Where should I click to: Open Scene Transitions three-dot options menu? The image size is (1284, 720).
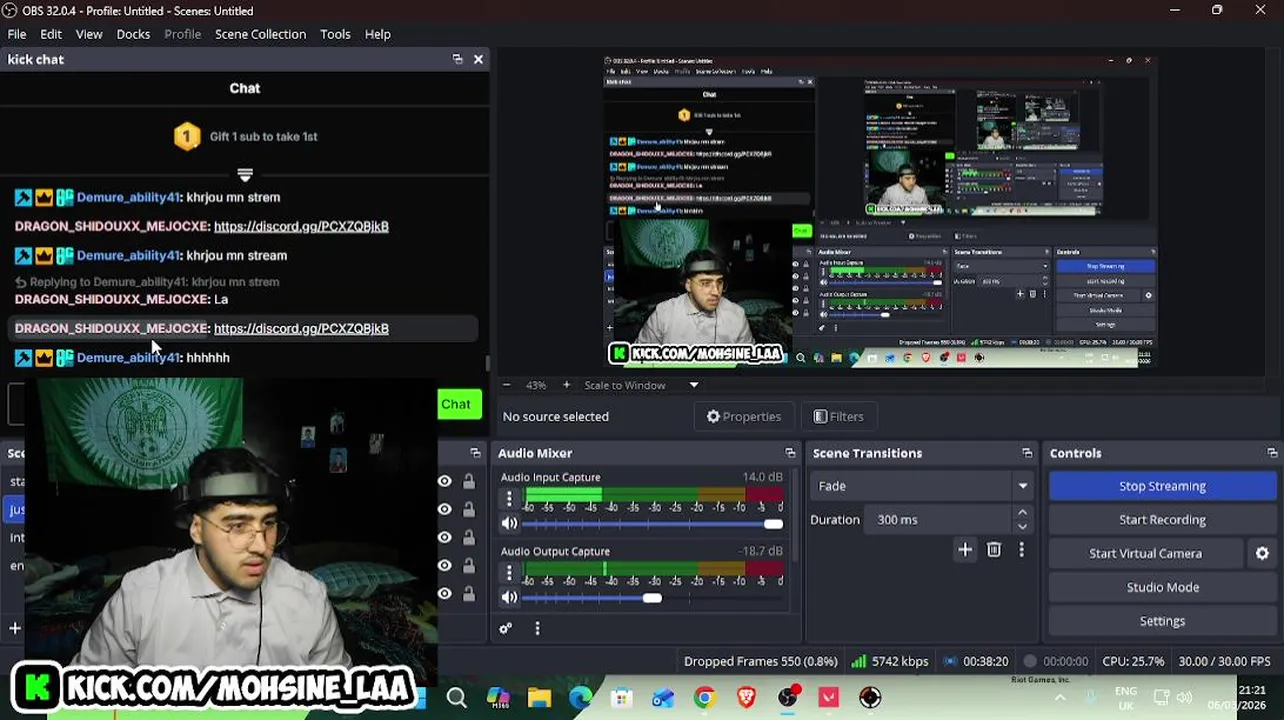pos(1021,549)
